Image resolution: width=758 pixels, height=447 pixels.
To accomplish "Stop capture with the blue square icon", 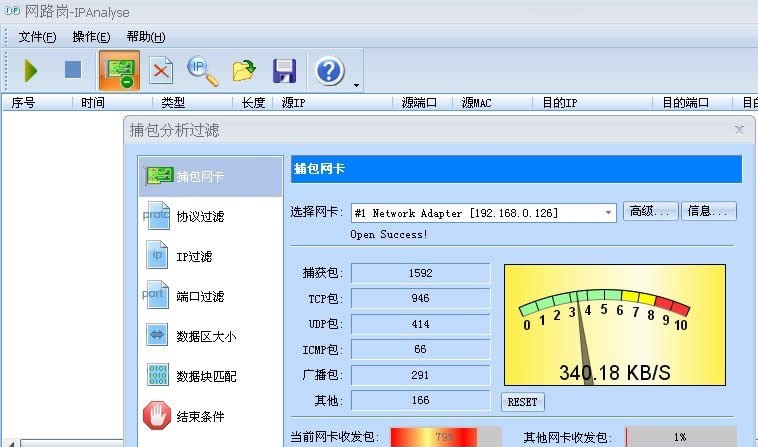I will pyautogui.click(x=73, y=70).
